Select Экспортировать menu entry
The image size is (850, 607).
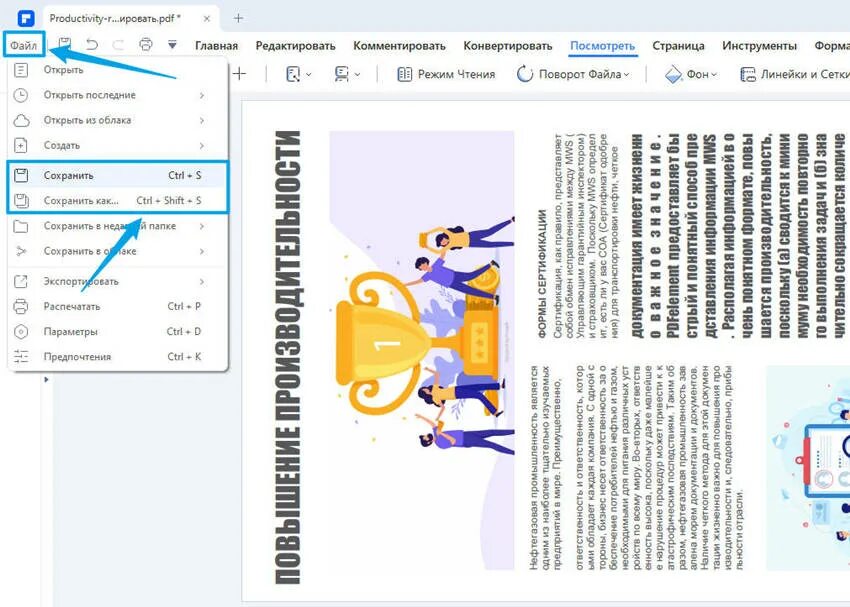pyautogui.click(x=118, y=281)
